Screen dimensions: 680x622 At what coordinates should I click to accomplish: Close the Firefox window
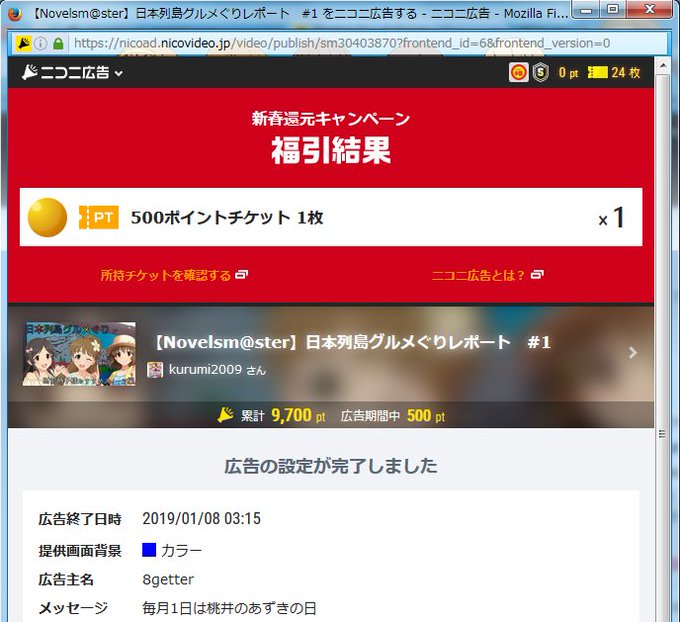click(649, 10)
